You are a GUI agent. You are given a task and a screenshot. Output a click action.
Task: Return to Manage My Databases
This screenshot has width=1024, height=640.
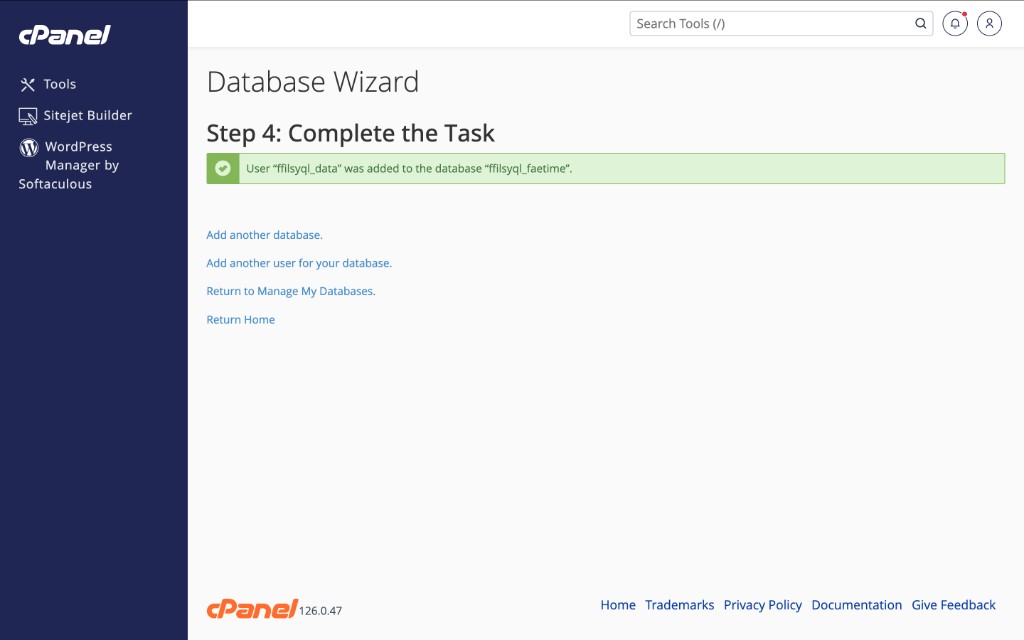[x=290, y=291]
